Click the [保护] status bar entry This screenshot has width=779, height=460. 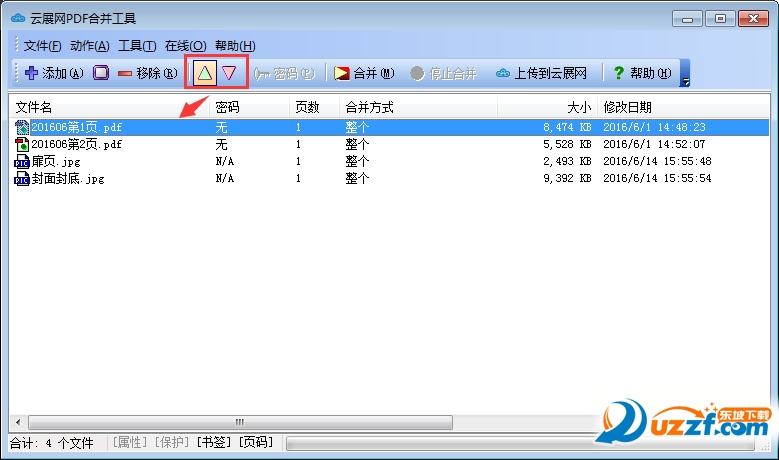(172, 442)
